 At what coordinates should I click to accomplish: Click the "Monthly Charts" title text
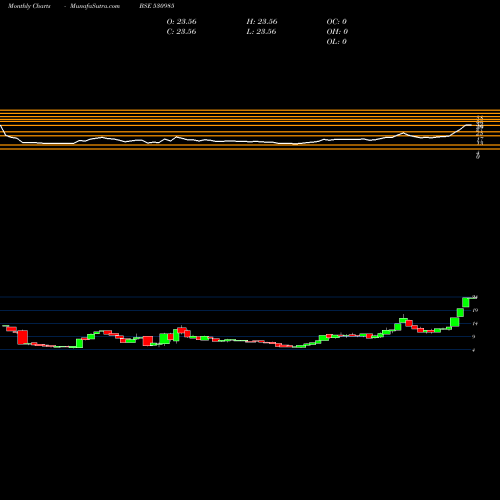coord(29,6)
